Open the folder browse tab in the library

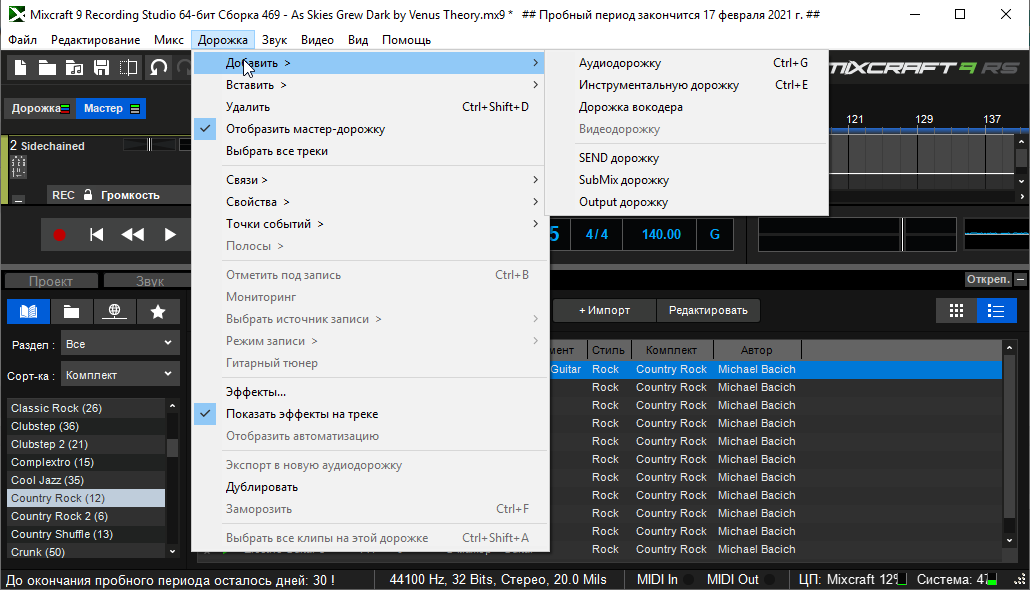pyautogui.click(x=71, y=311)
